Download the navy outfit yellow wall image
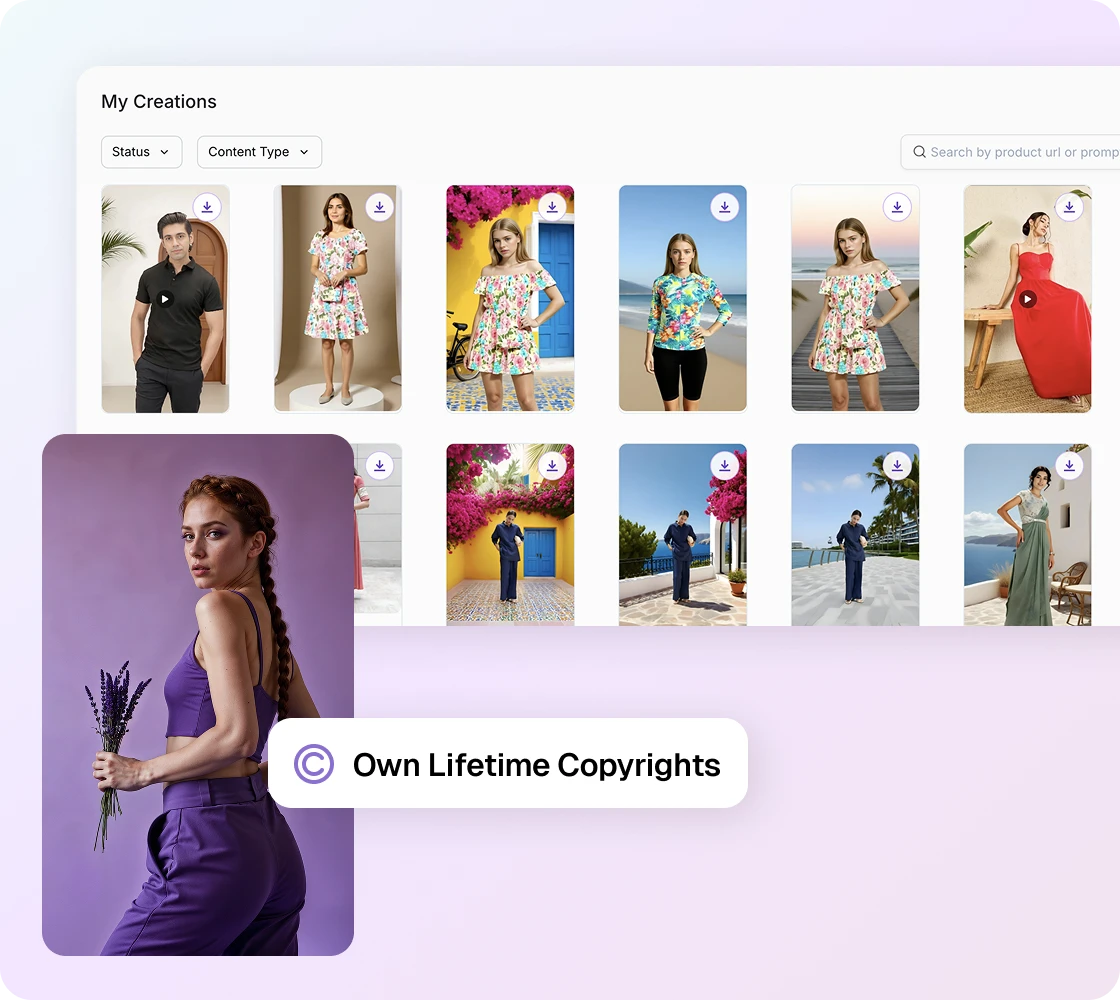This screenshot has height=1000, width=1120. click(x=552, y=466)
